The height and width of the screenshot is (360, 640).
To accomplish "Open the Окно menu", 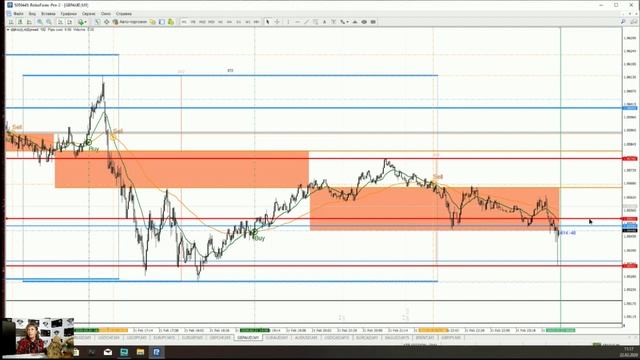I will pos(106,13).
